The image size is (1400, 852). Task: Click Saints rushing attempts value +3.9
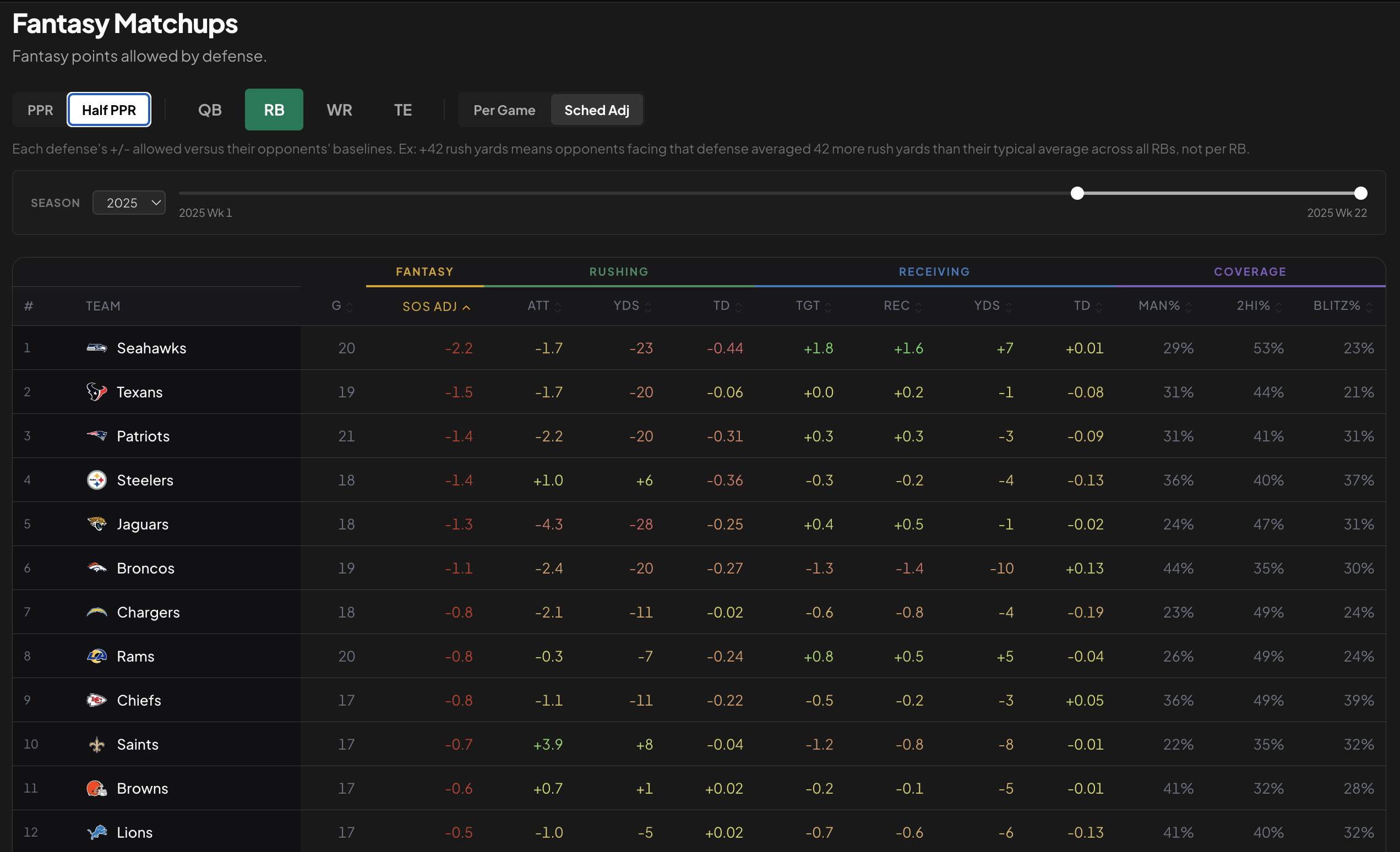pos(548,744)
